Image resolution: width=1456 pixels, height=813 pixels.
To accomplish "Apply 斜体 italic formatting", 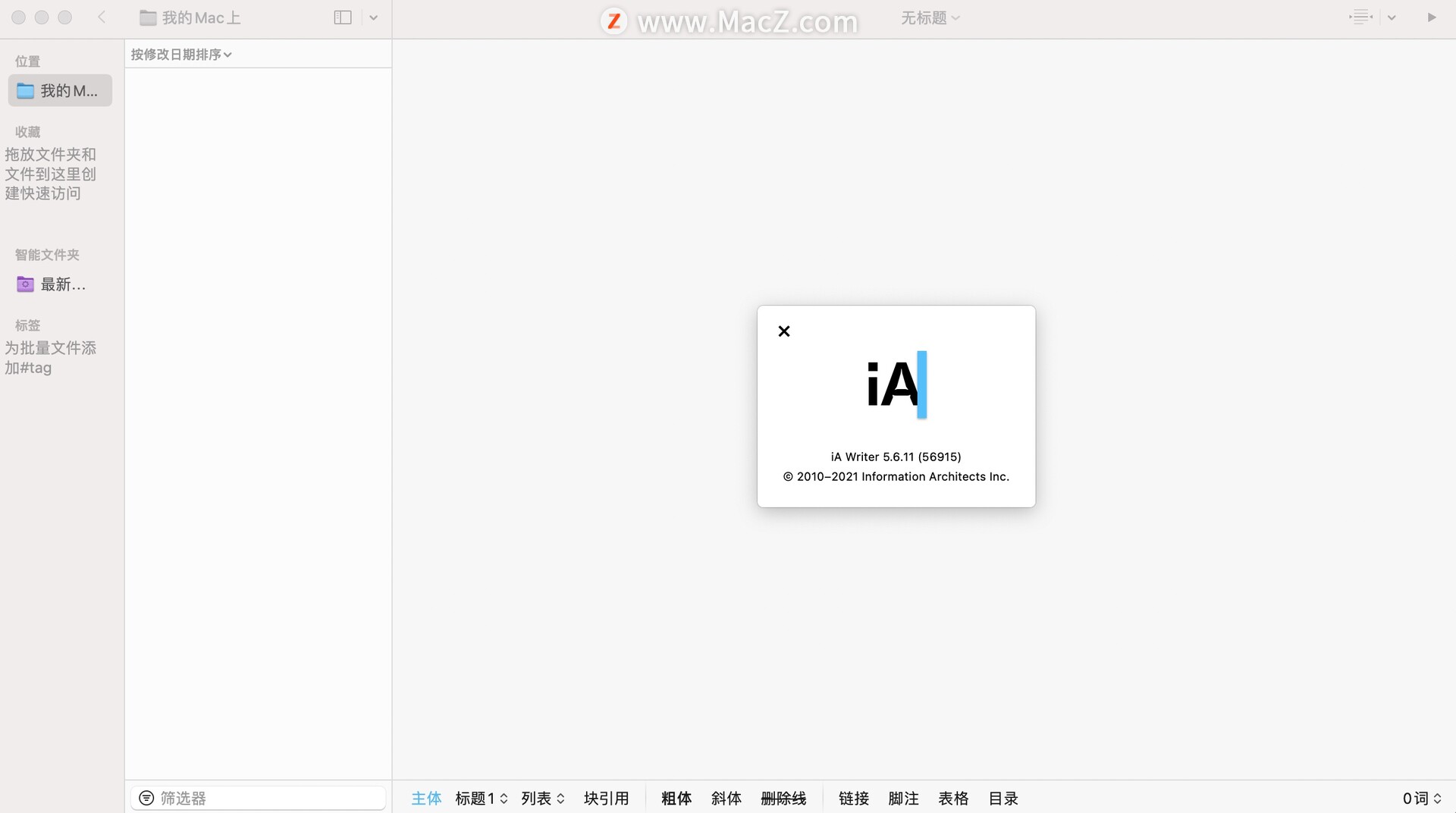I will pyautogui.click(x=726, y=799).
